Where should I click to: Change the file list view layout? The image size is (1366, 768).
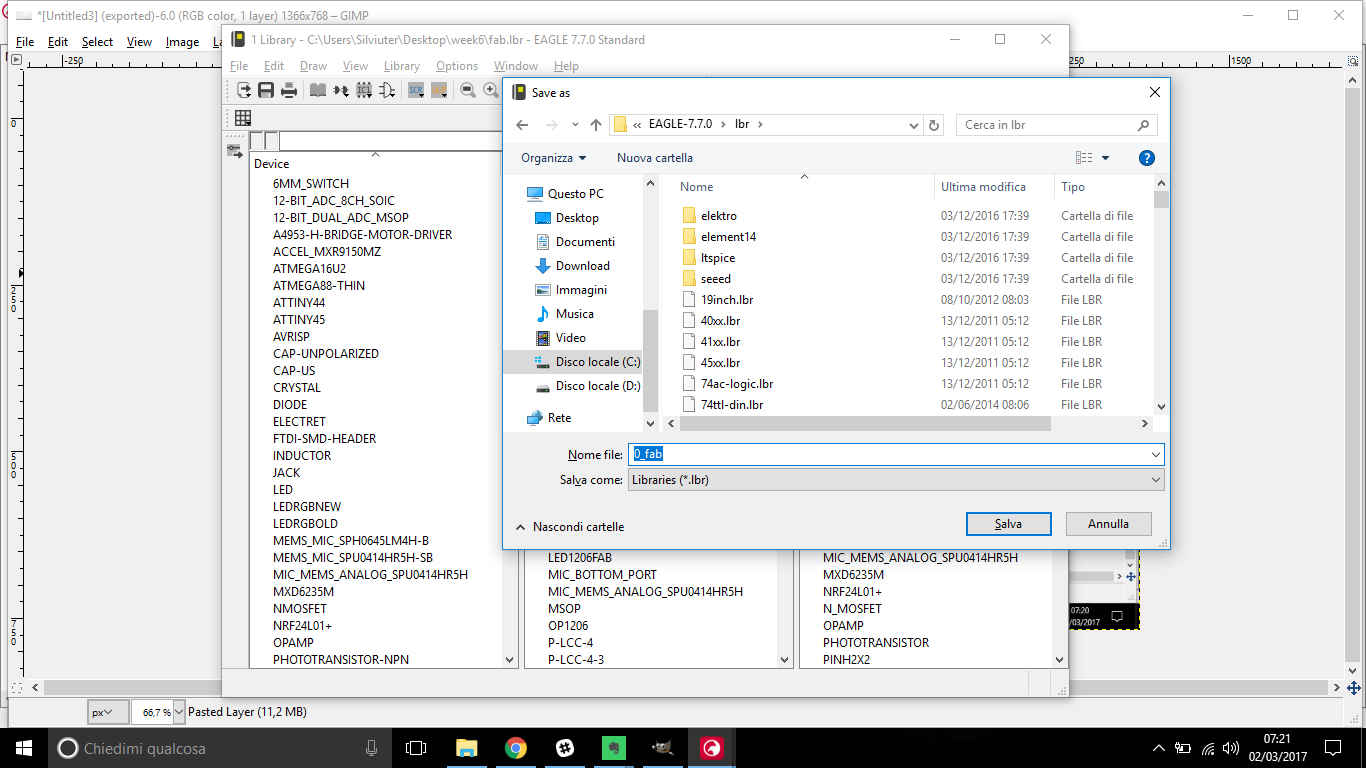tap(1084, 158)
